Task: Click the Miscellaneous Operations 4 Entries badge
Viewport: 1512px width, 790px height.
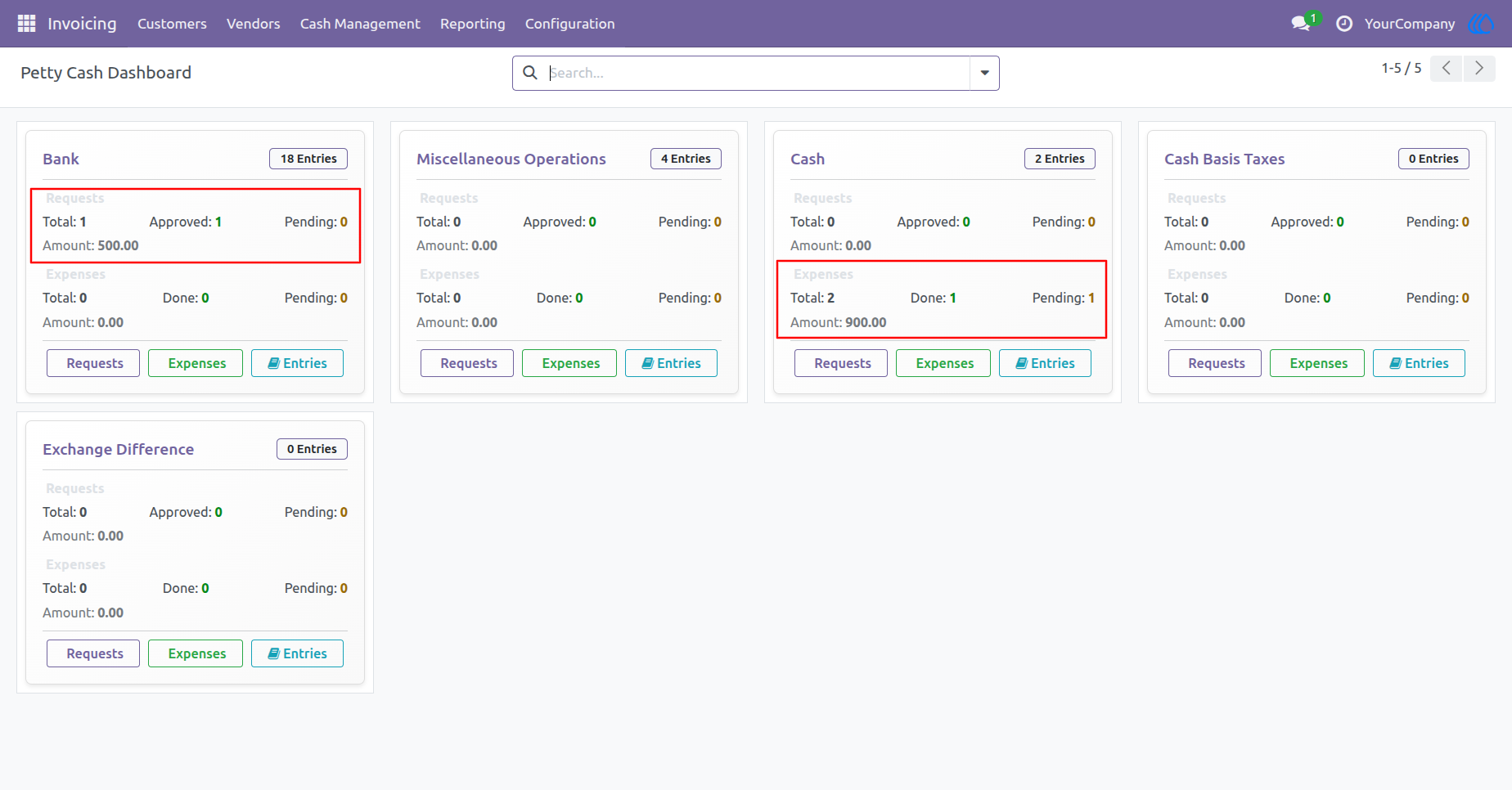Action: [686, 159]
